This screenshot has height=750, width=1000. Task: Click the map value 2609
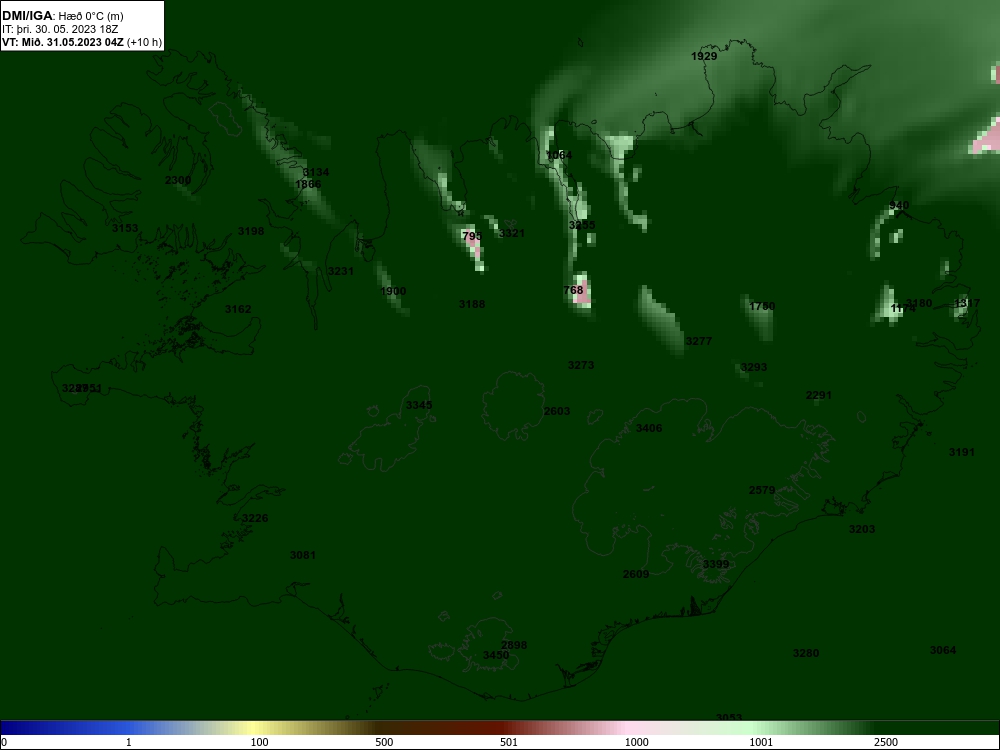636,574
